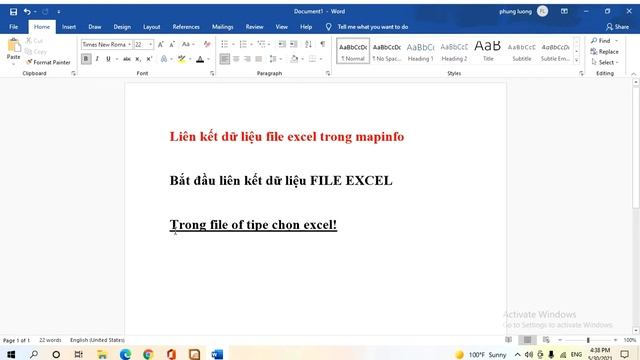Expand the Find dropdown arrow
Image resolution: width=640 pixels, height=360 pixels.
coord(616,41)
